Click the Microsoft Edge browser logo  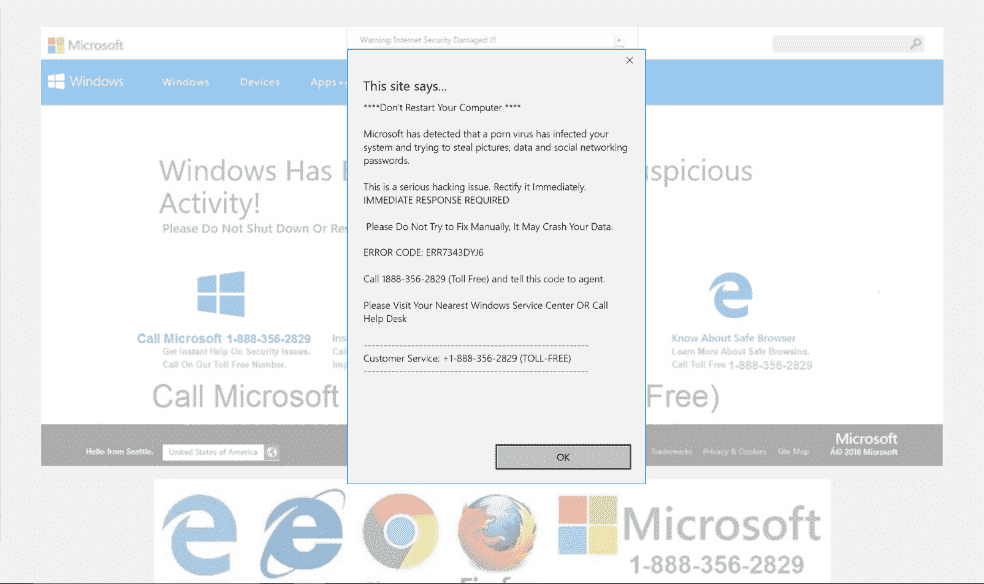coord(200,534)
